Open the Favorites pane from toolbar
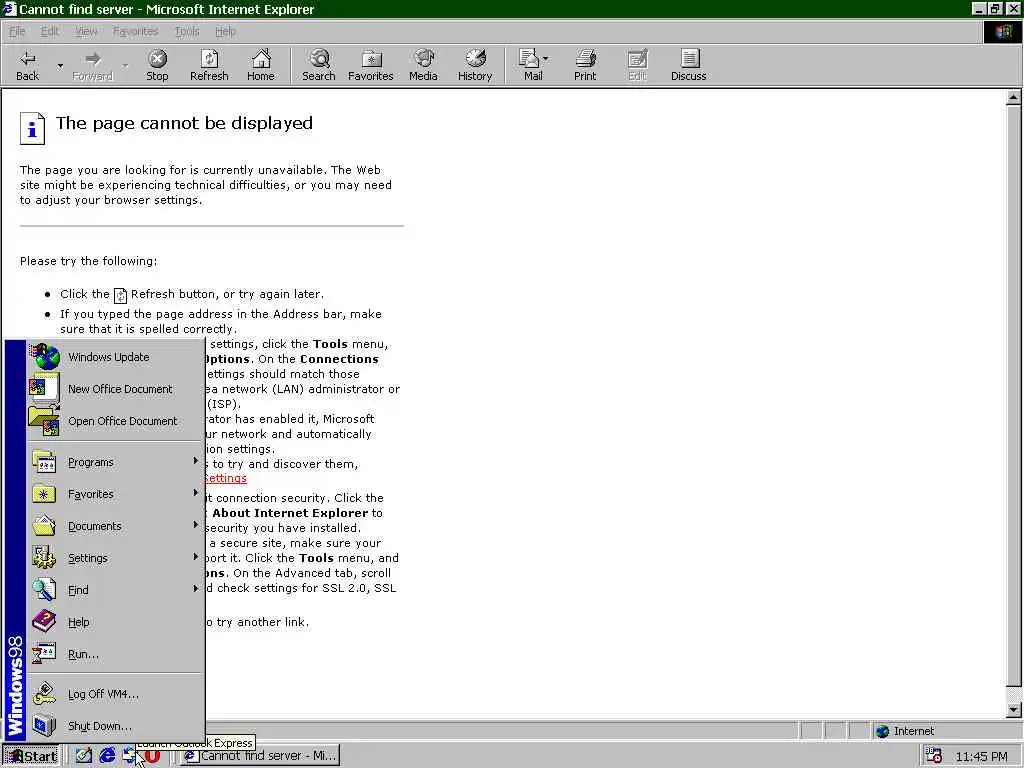This screenshot has height=768, width=1024. (x=370, y=65)
